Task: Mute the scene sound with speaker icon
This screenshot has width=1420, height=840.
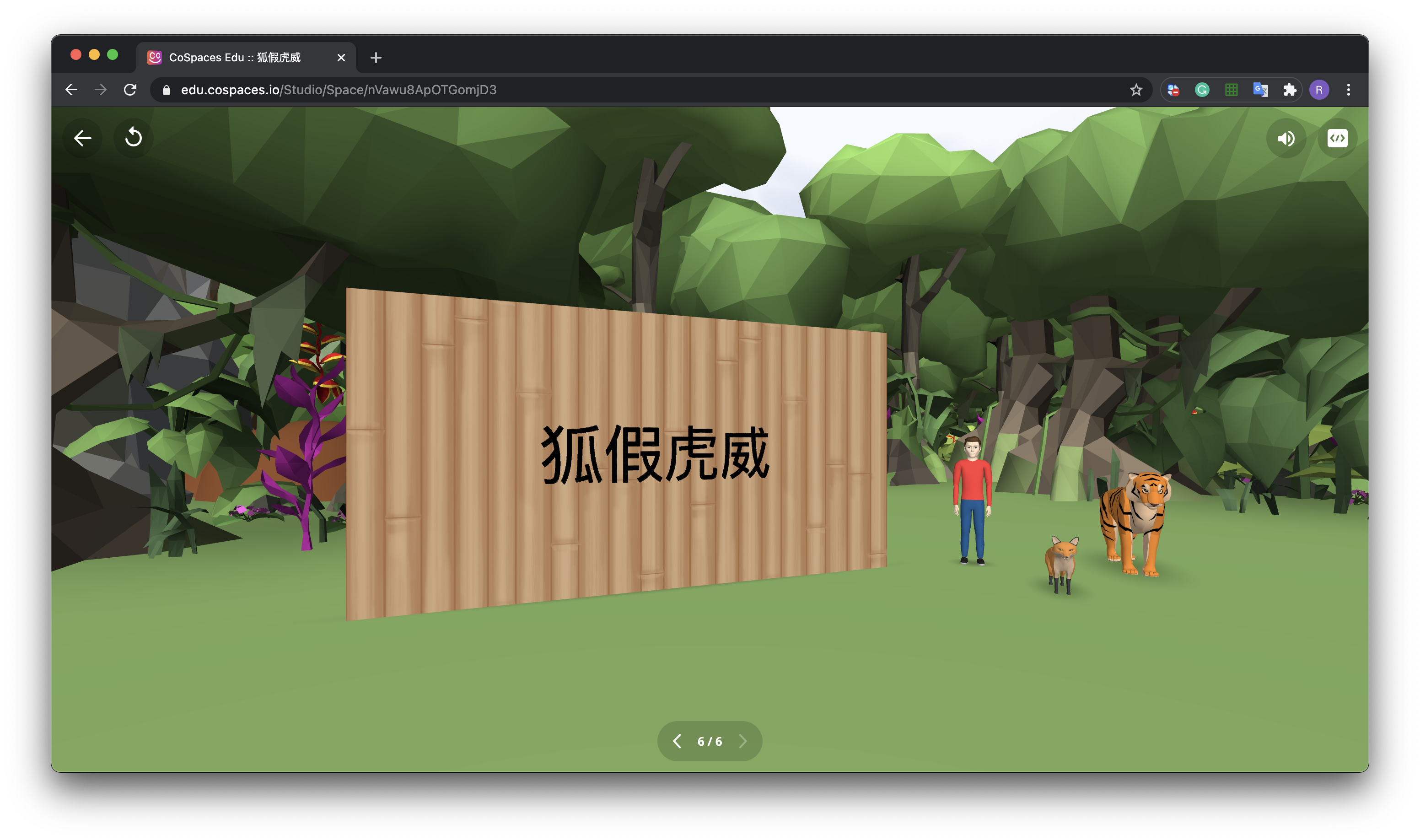Action: tap(1286, 139)
